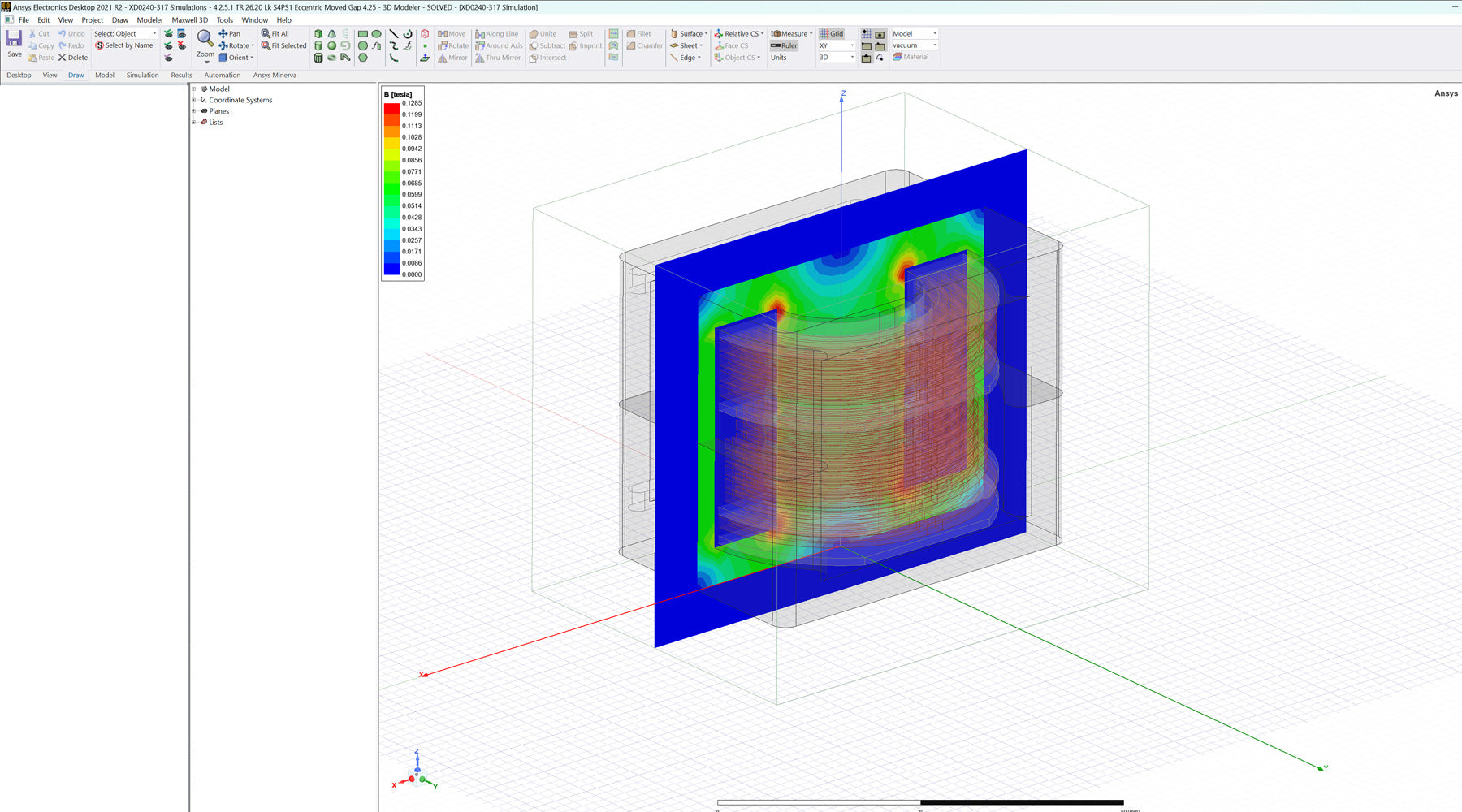This screenshot has width=1462, height=812.
Task: Expand the Coordinate Systems tree node
Action: click(x=193, y=100)
